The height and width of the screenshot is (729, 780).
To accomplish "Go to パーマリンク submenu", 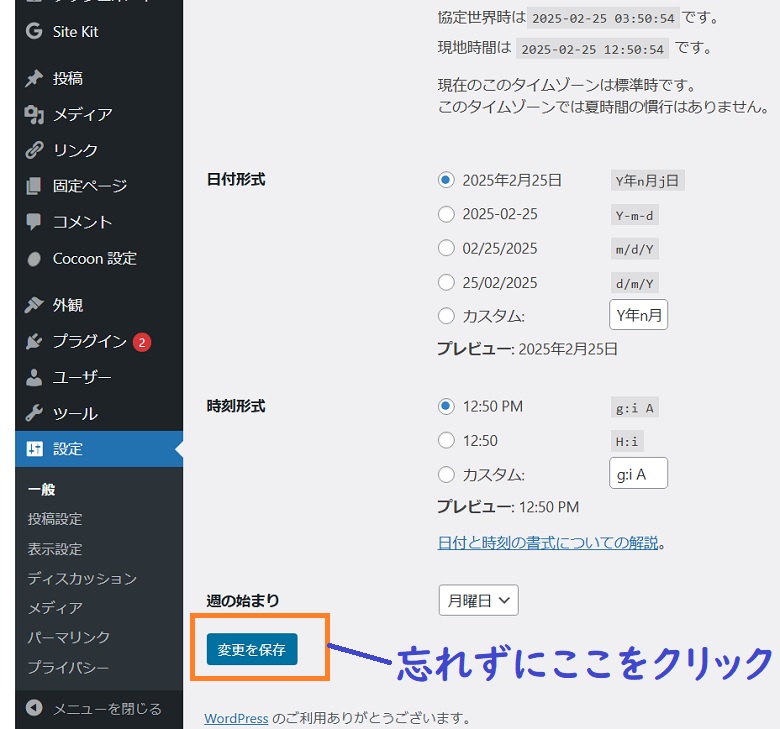I will pyautogui.click(x=69, y=637).
